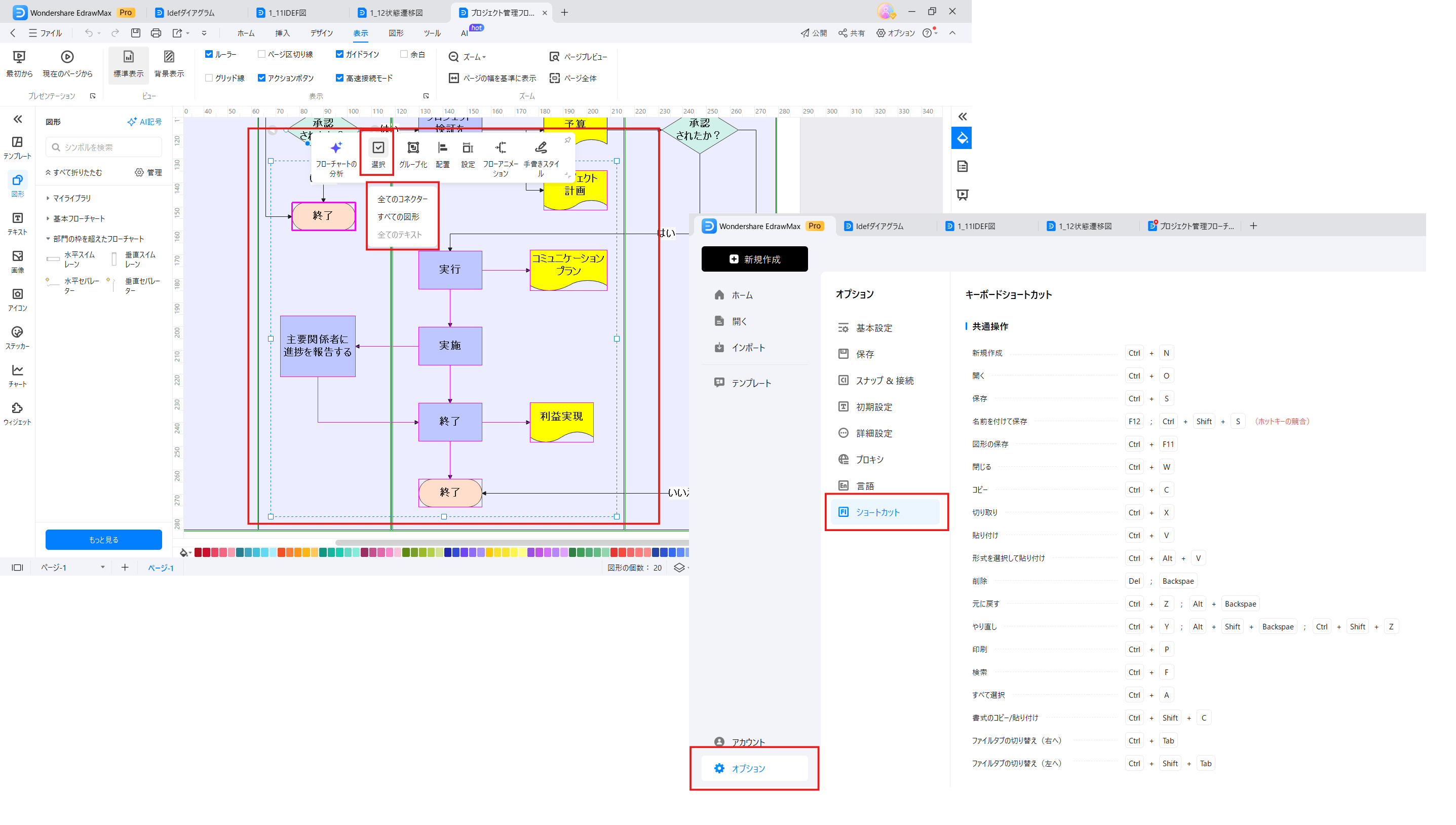Open the Design ribbon tab
The image size is (1456, 825).
point(321,33)
